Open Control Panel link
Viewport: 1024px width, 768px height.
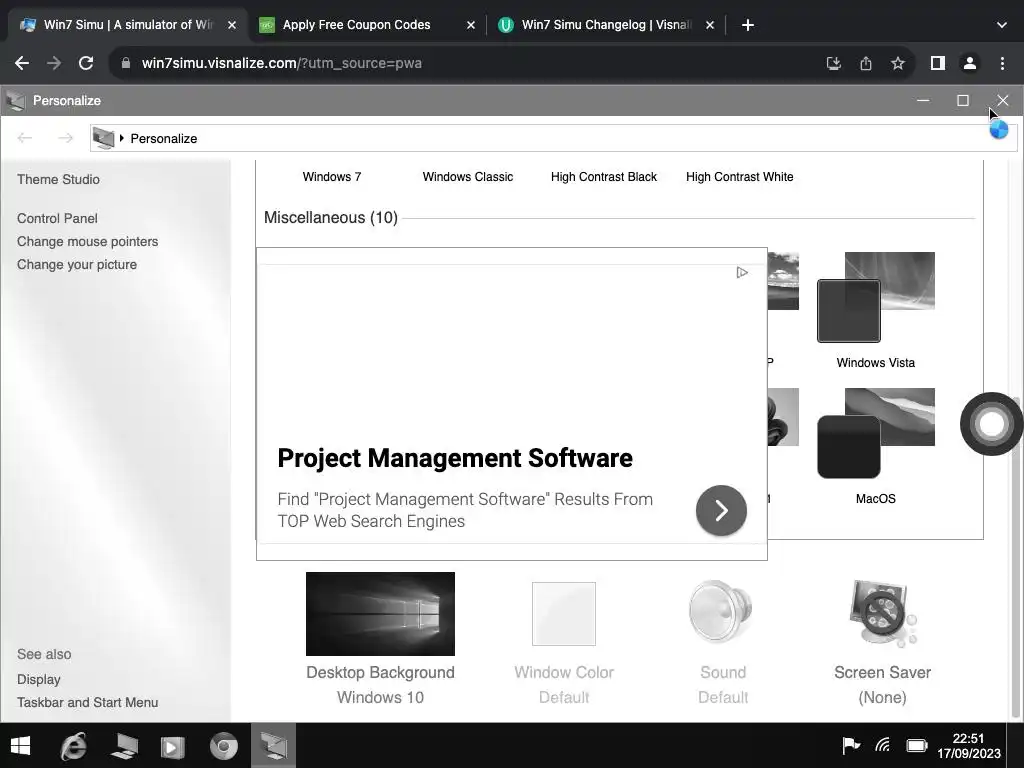pyautogui.click(x=57, y=218)
